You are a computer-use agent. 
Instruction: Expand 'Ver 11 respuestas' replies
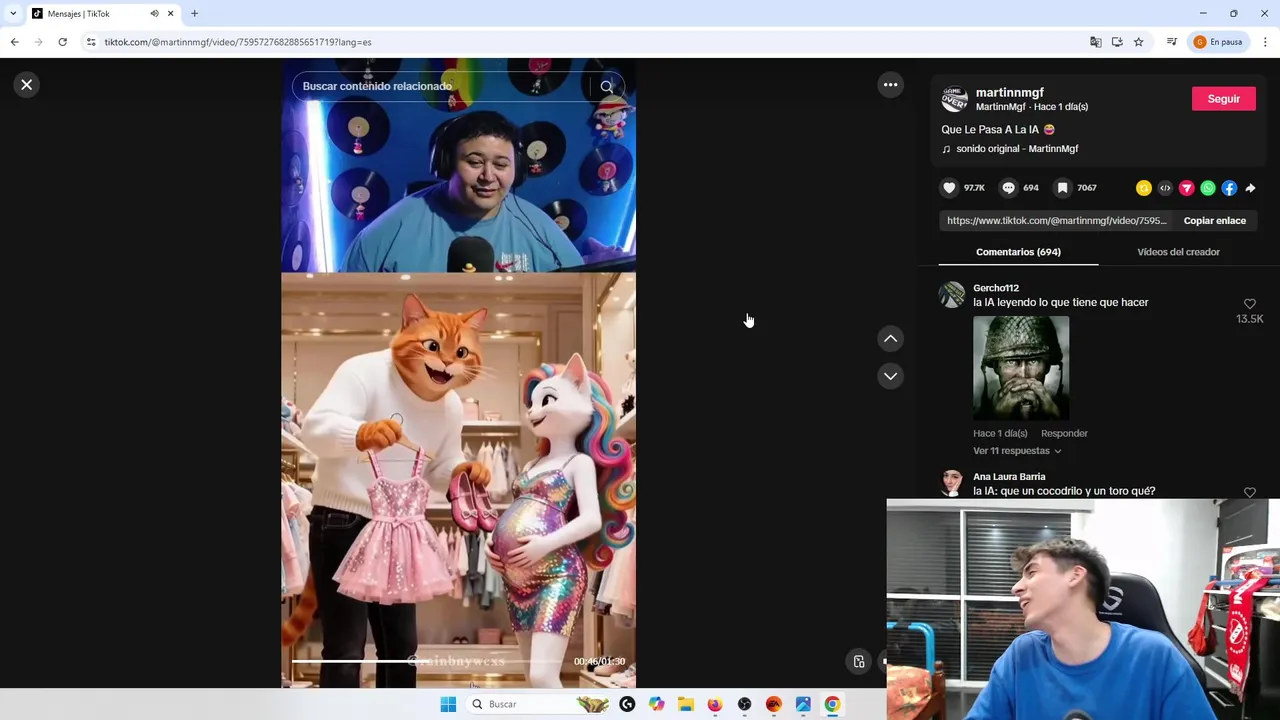click(1017, 451)
